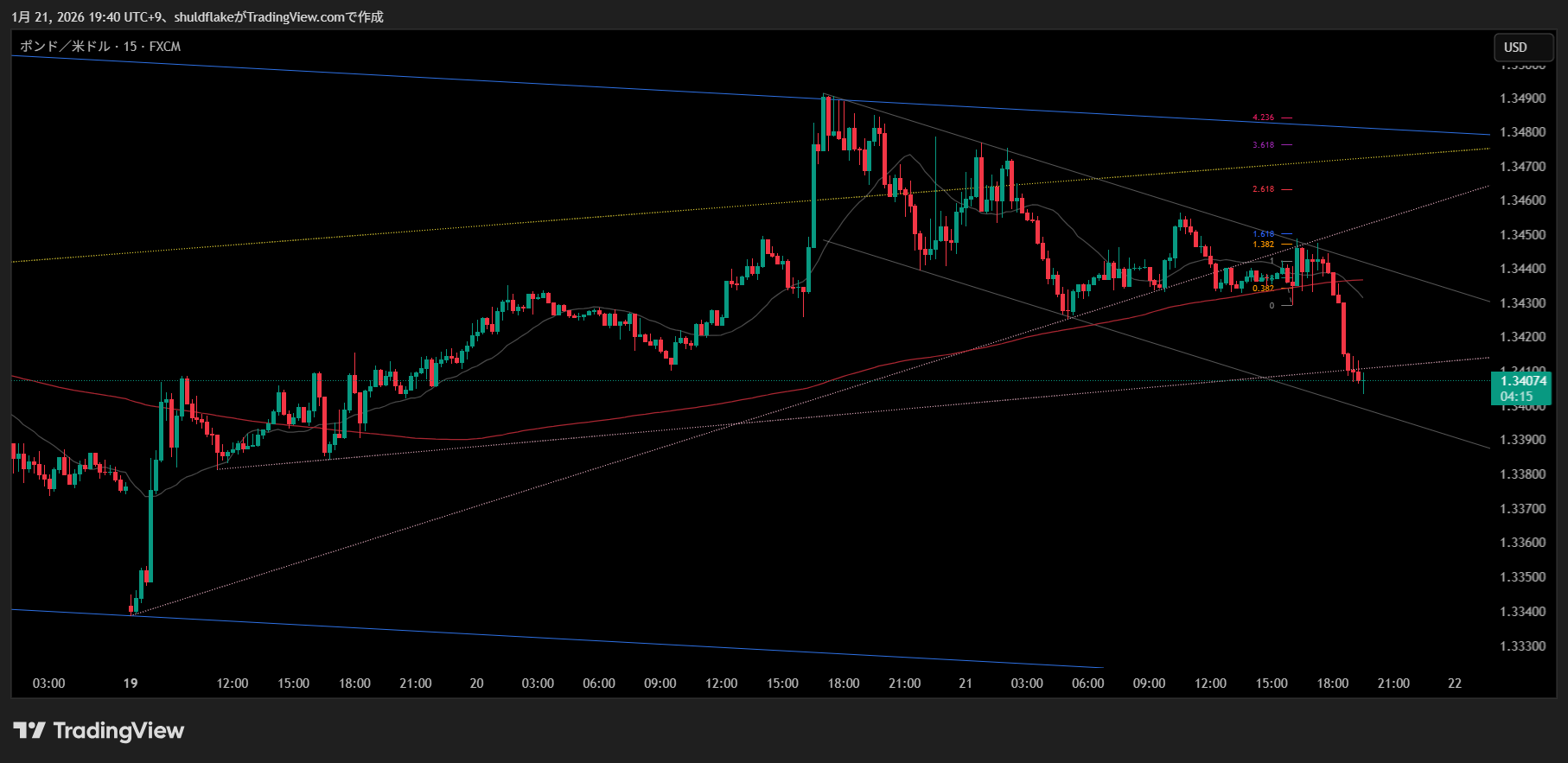1568x763 pixels.
Task: Click the 1.34500 price axis label
Action: click(x=1522, y=235)
